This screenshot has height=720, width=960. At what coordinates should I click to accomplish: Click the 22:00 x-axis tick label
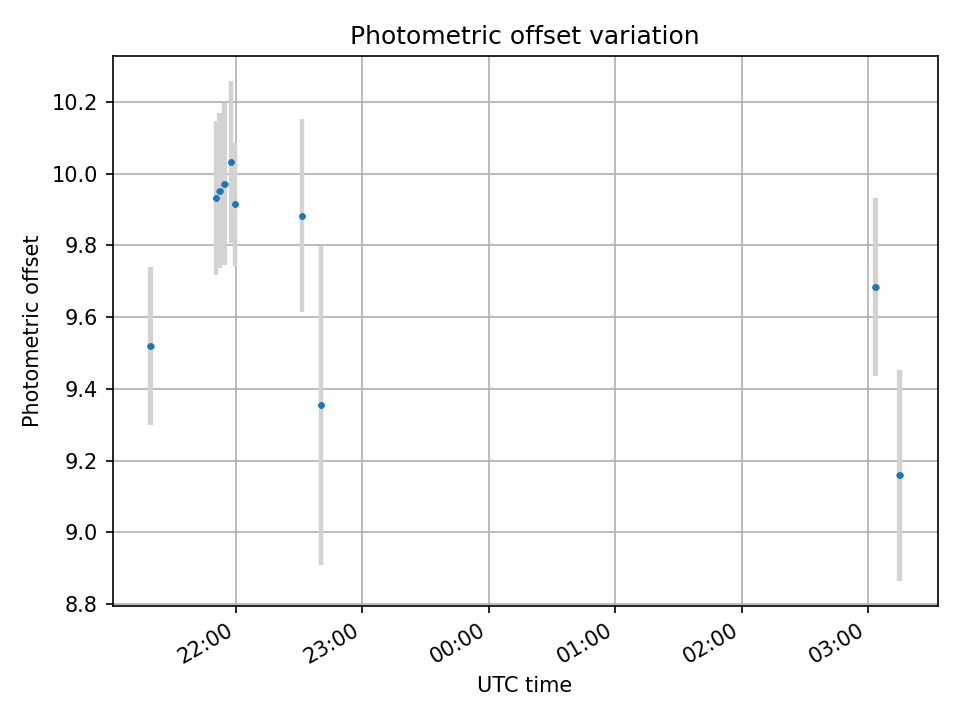(x=207, y=644)
